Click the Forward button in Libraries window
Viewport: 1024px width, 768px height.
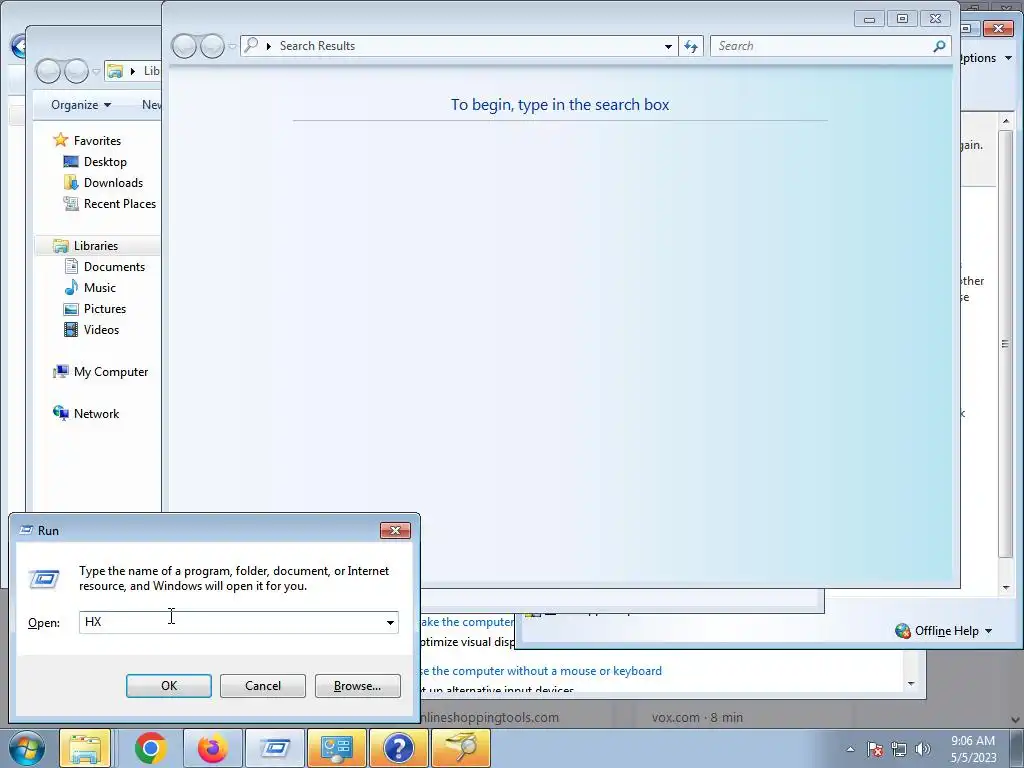pyautogui.click(x=76, y=71)
